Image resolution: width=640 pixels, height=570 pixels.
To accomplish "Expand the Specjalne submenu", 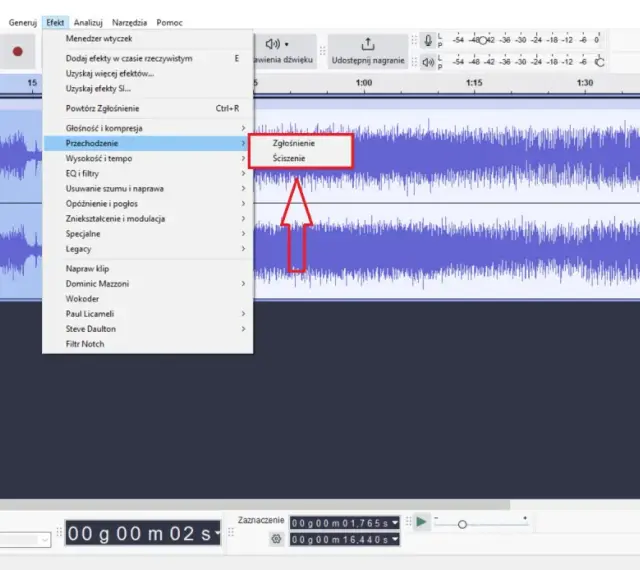I will (x=148, y=234).
